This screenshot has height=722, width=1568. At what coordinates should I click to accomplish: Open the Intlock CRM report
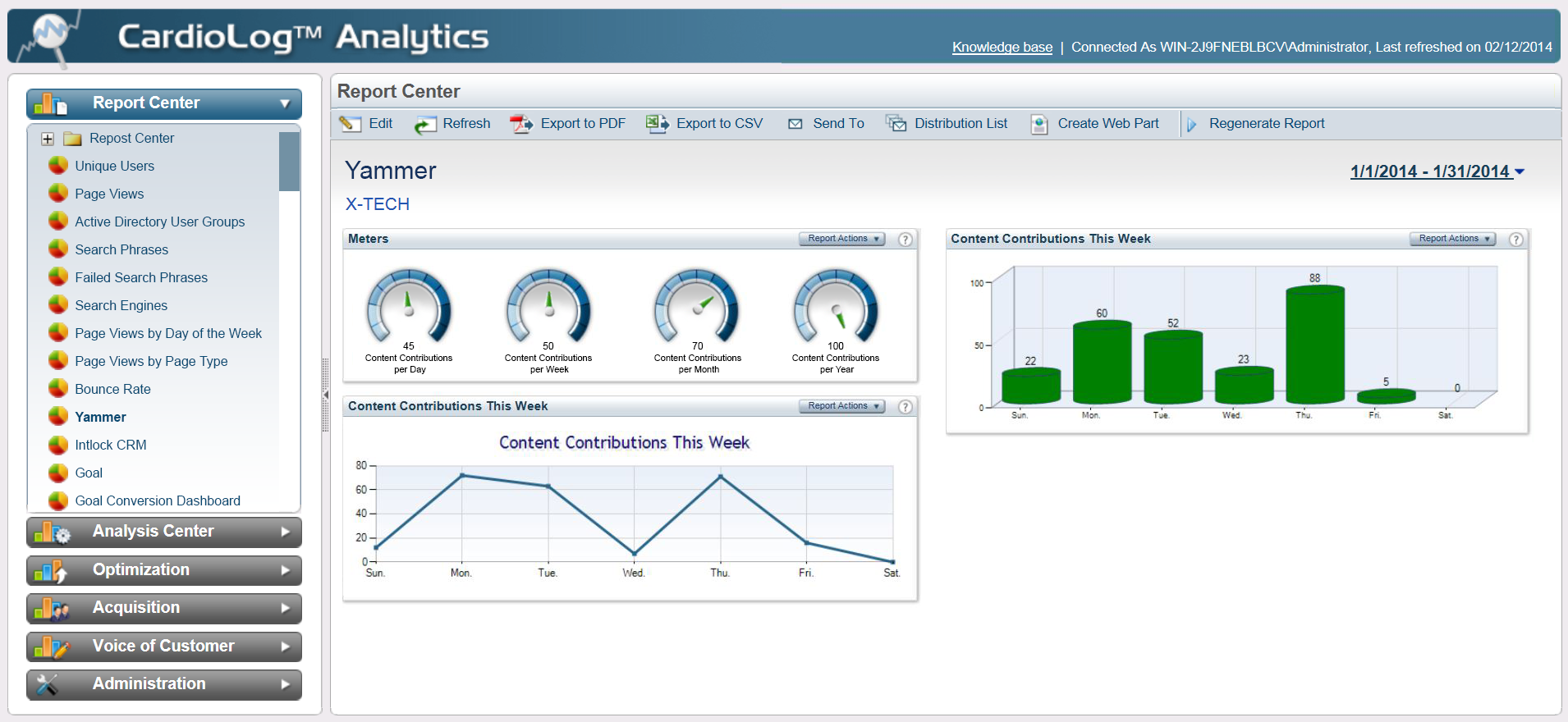pos(111,445)
